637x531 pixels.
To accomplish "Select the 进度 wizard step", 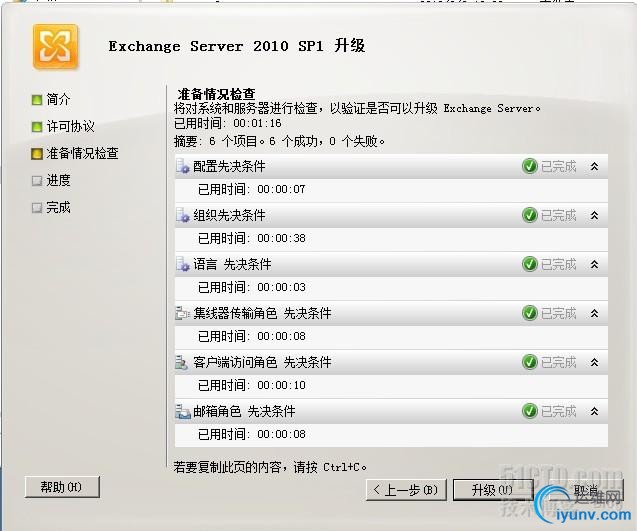I will pos(58,180).
